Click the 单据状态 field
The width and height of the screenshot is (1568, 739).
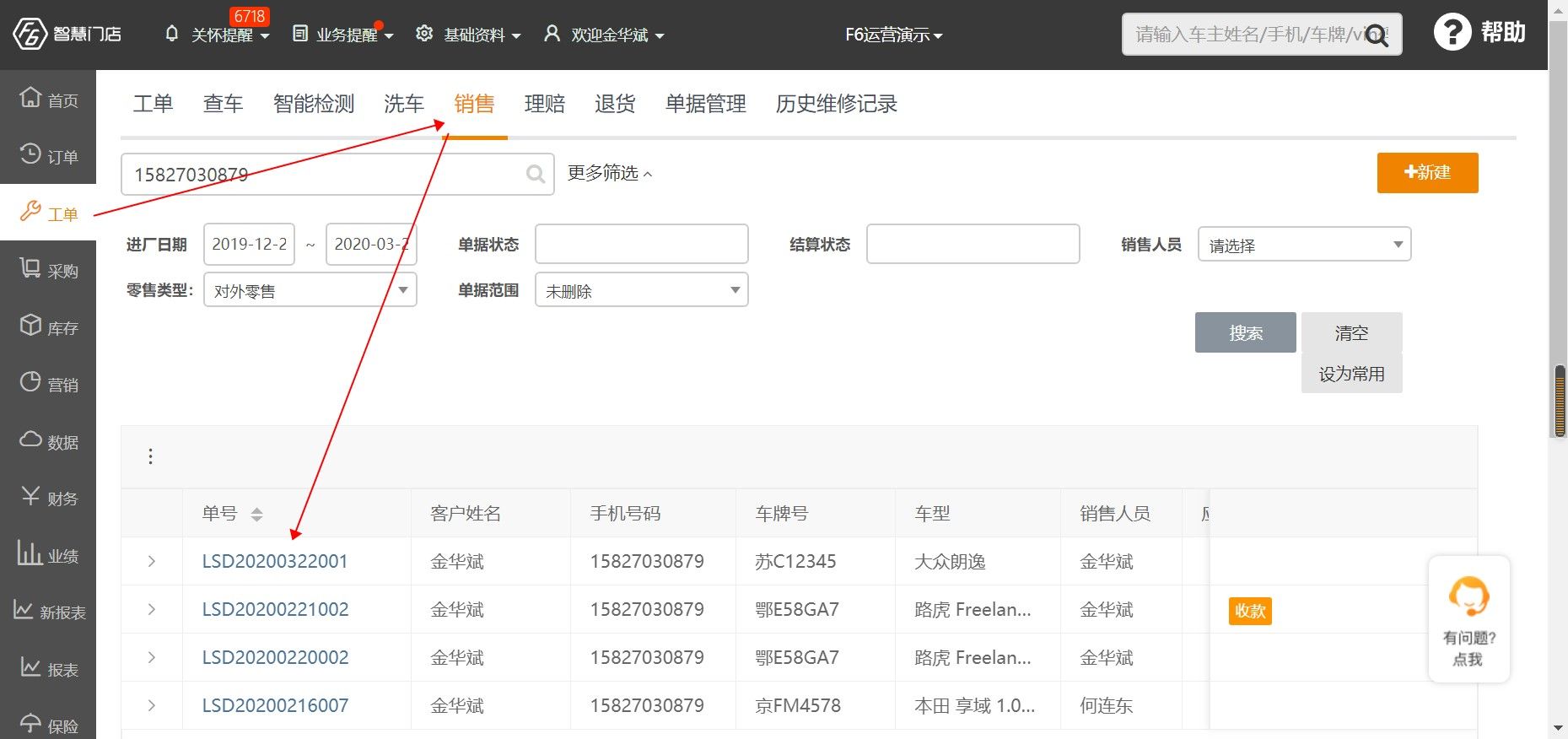(641, 244)
